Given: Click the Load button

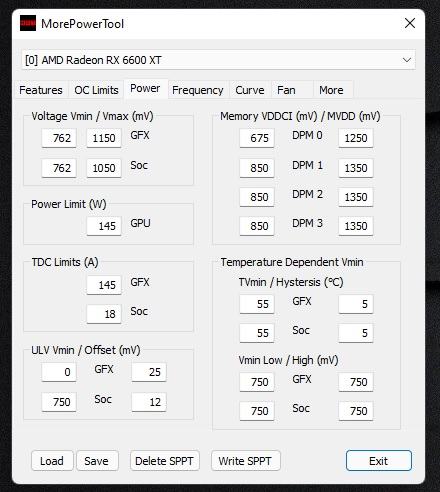Looking at the screenshot, I should [x=52, y=461].
